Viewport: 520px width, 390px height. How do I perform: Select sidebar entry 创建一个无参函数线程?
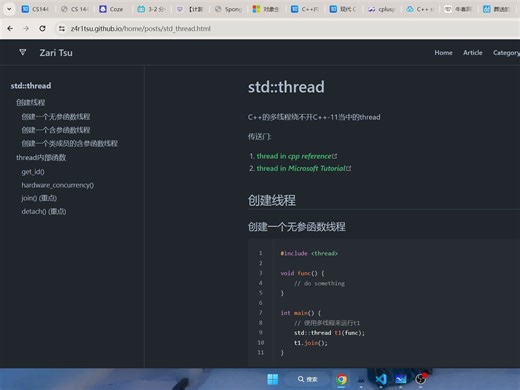click(x=56, y=116)
